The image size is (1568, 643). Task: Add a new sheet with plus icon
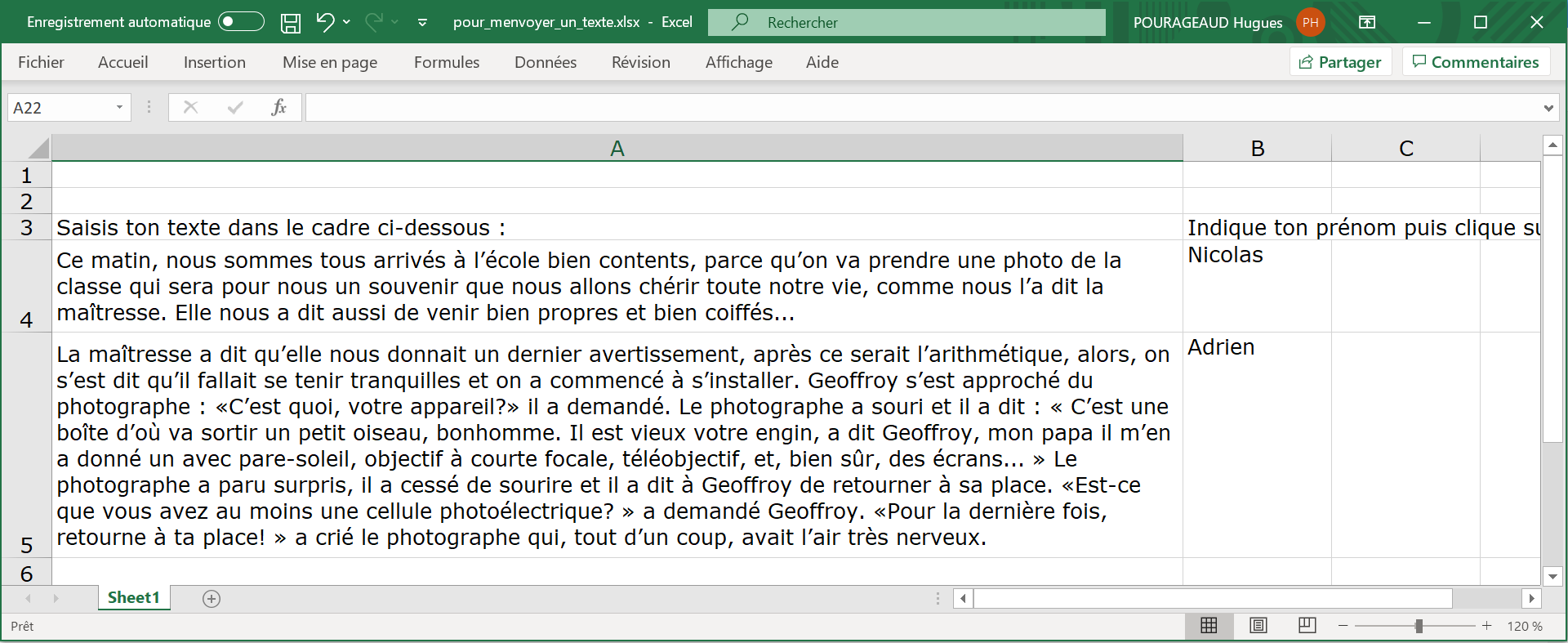212,599
